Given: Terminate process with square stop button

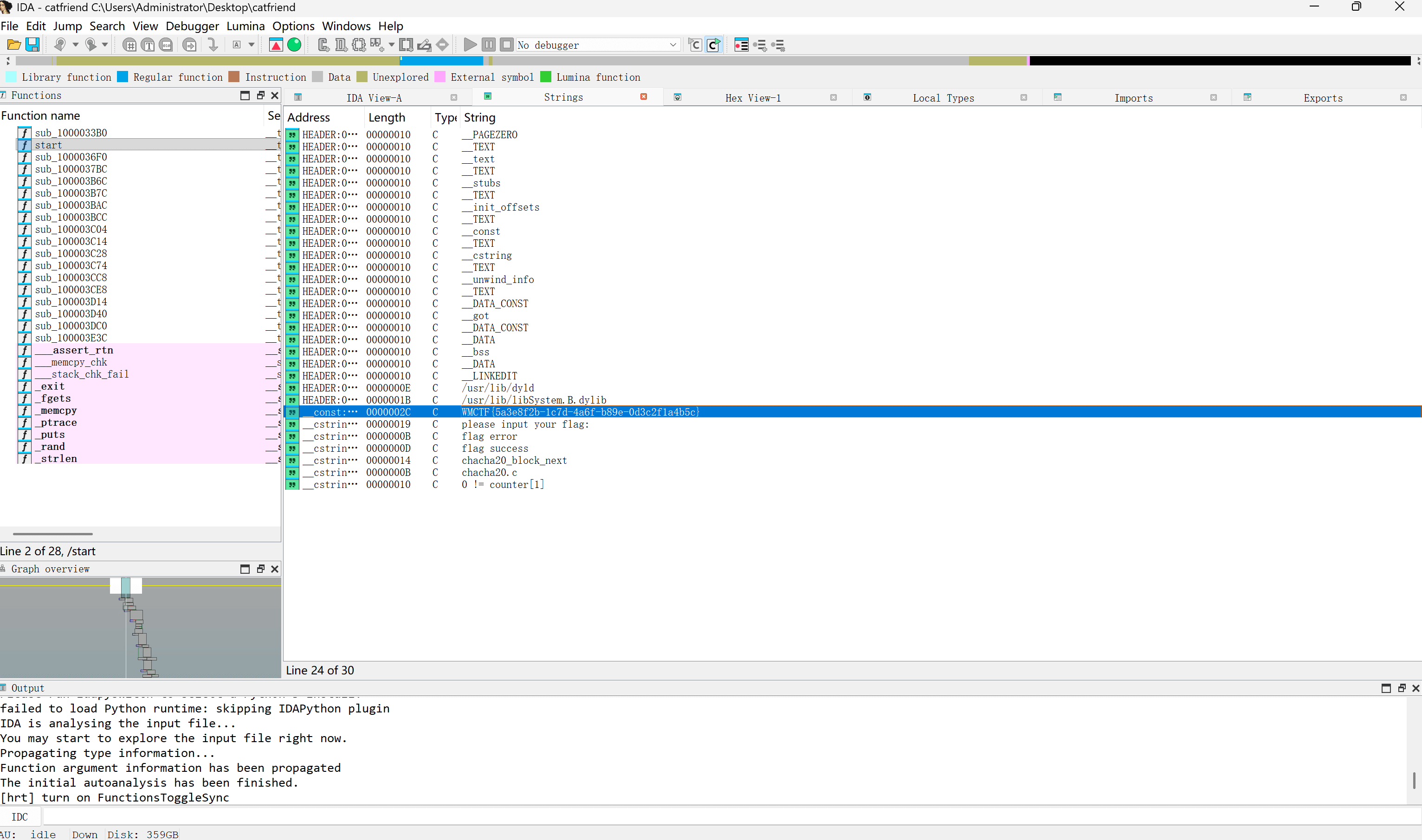Looking at the screenshot, I should 507,45.
